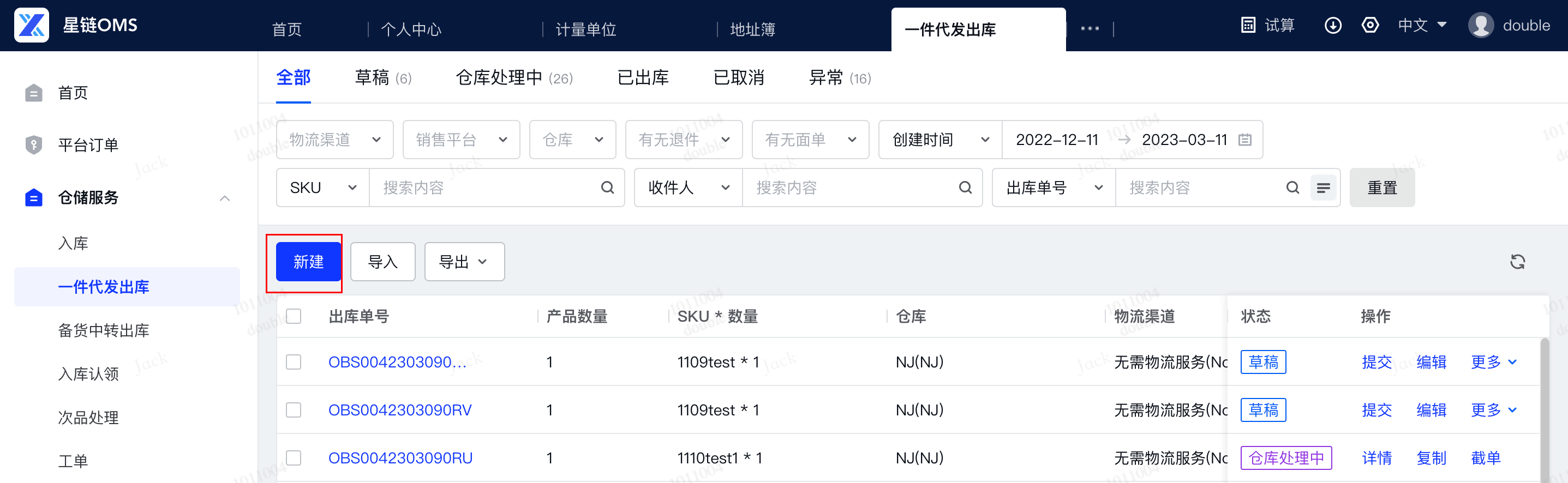This screenshot has height=483, width=1568.
Task: Switch to the 异常 tab
Action: pyautogui.click(x=840, y=78)
